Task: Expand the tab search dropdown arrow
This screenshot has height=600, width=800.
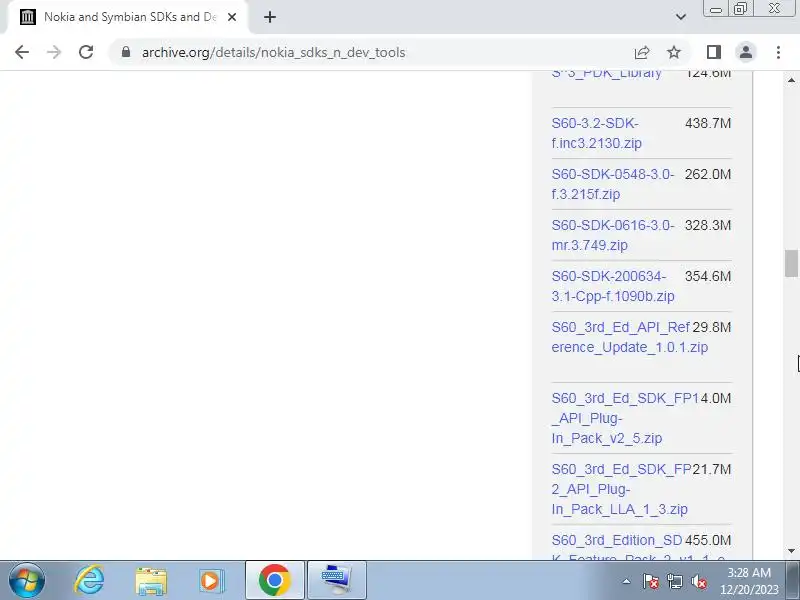Action: click(681, 17)
